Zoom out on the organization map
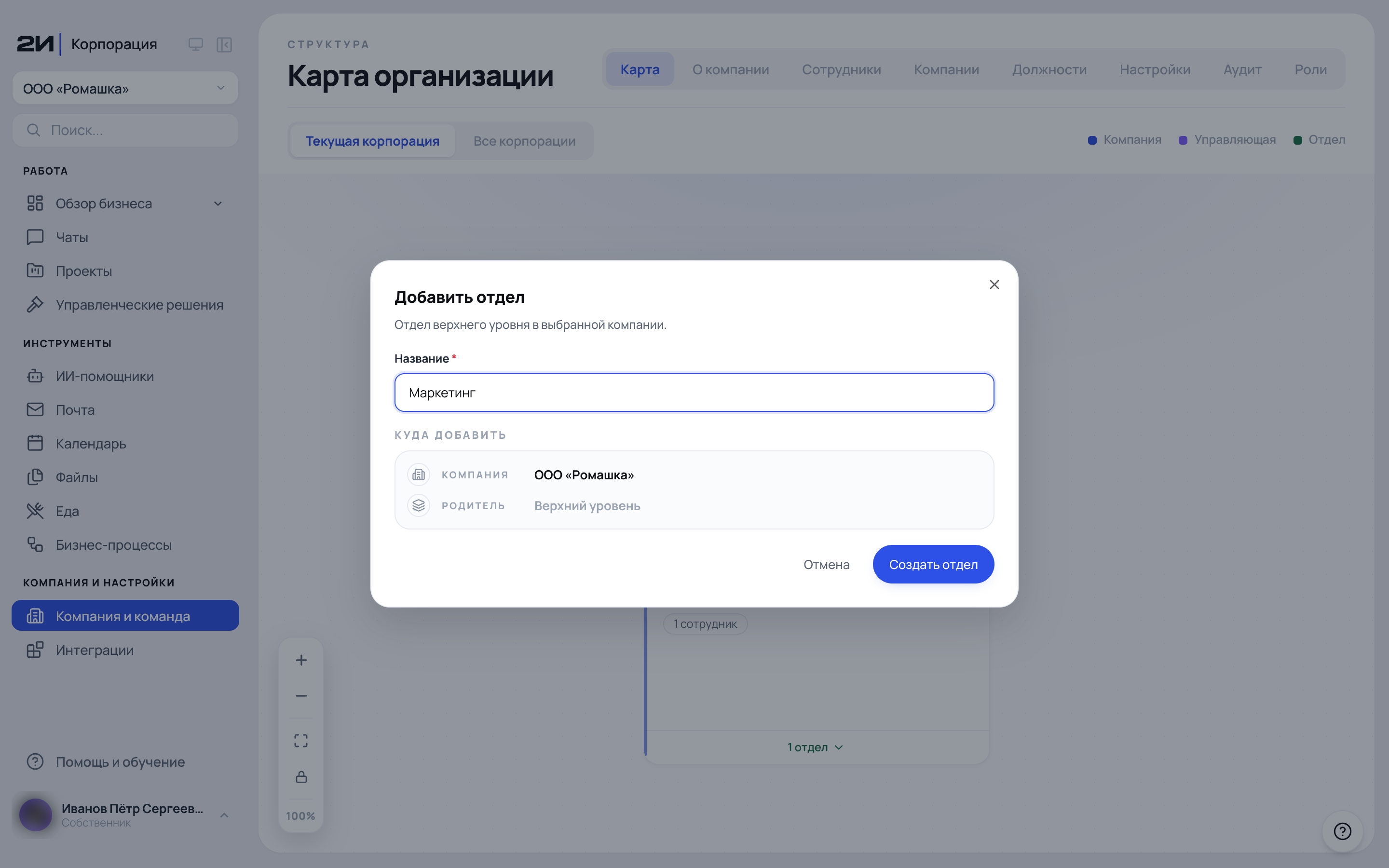 pos(301,696)
